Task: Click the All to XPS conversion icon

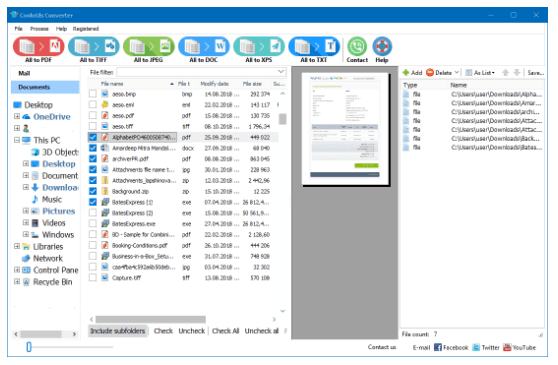Action: click(259, 47)
